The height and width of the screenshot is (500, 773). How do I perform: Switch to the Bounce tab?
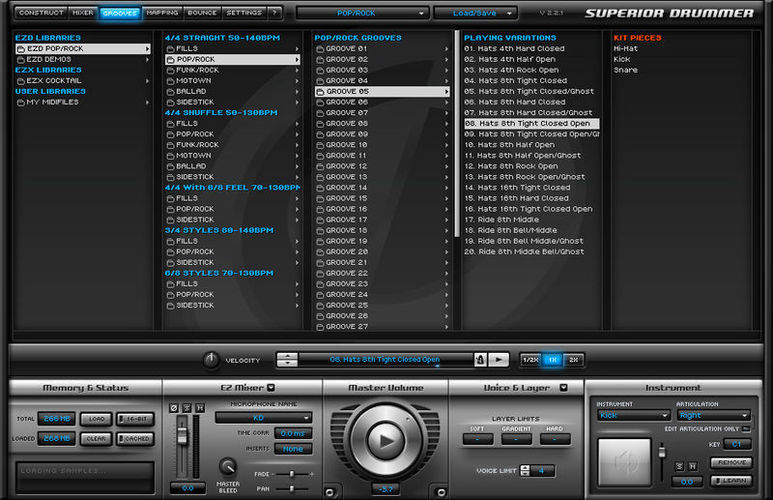pyautogui.click(x=202, y=13)
